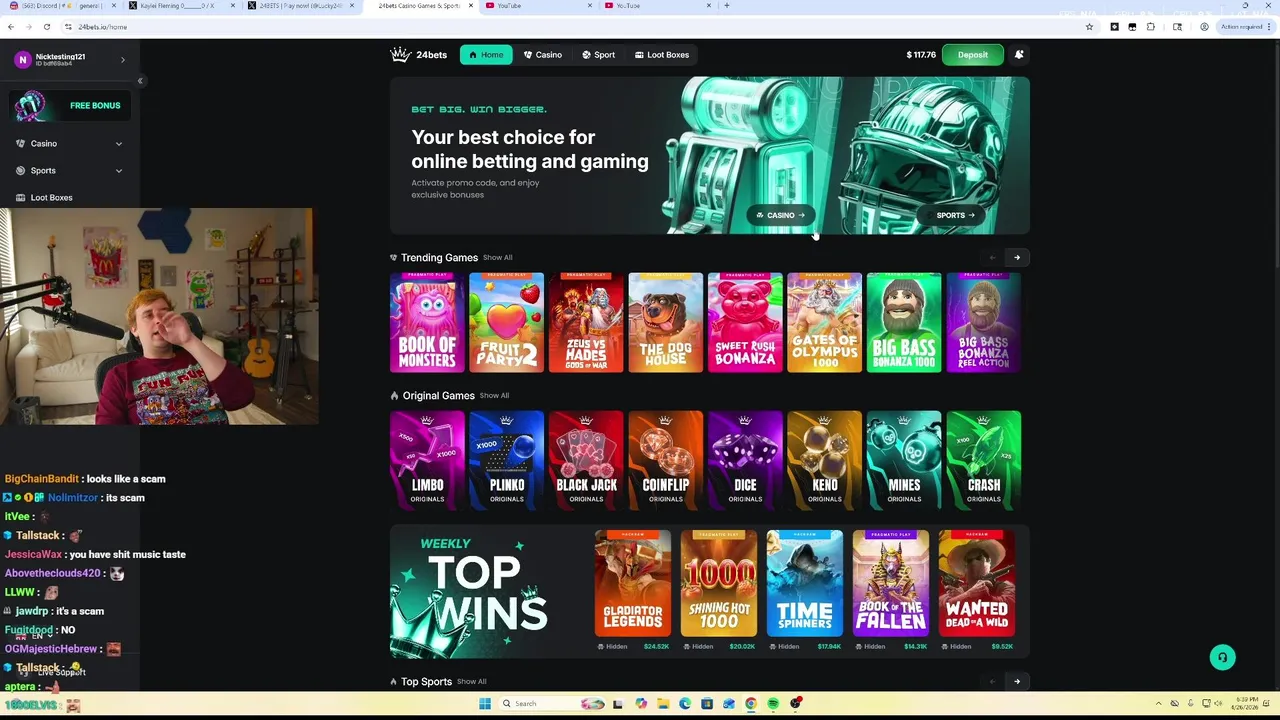Show all Top Sports
Viewport: 1280px width, 720px height.
(x=471, y=682)
